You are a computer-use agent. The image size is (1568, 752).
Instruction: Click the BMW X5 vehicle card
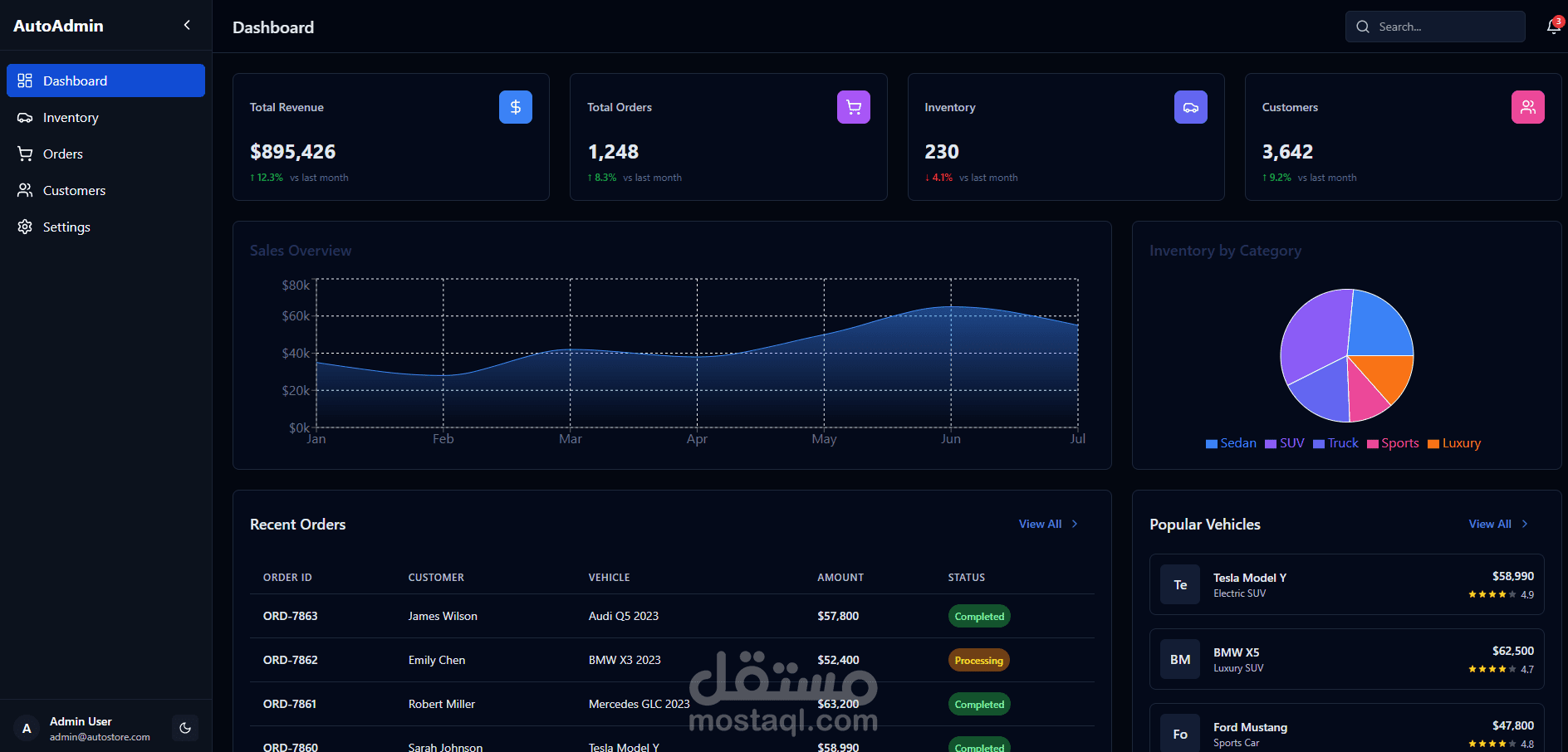coord(1347,659)
